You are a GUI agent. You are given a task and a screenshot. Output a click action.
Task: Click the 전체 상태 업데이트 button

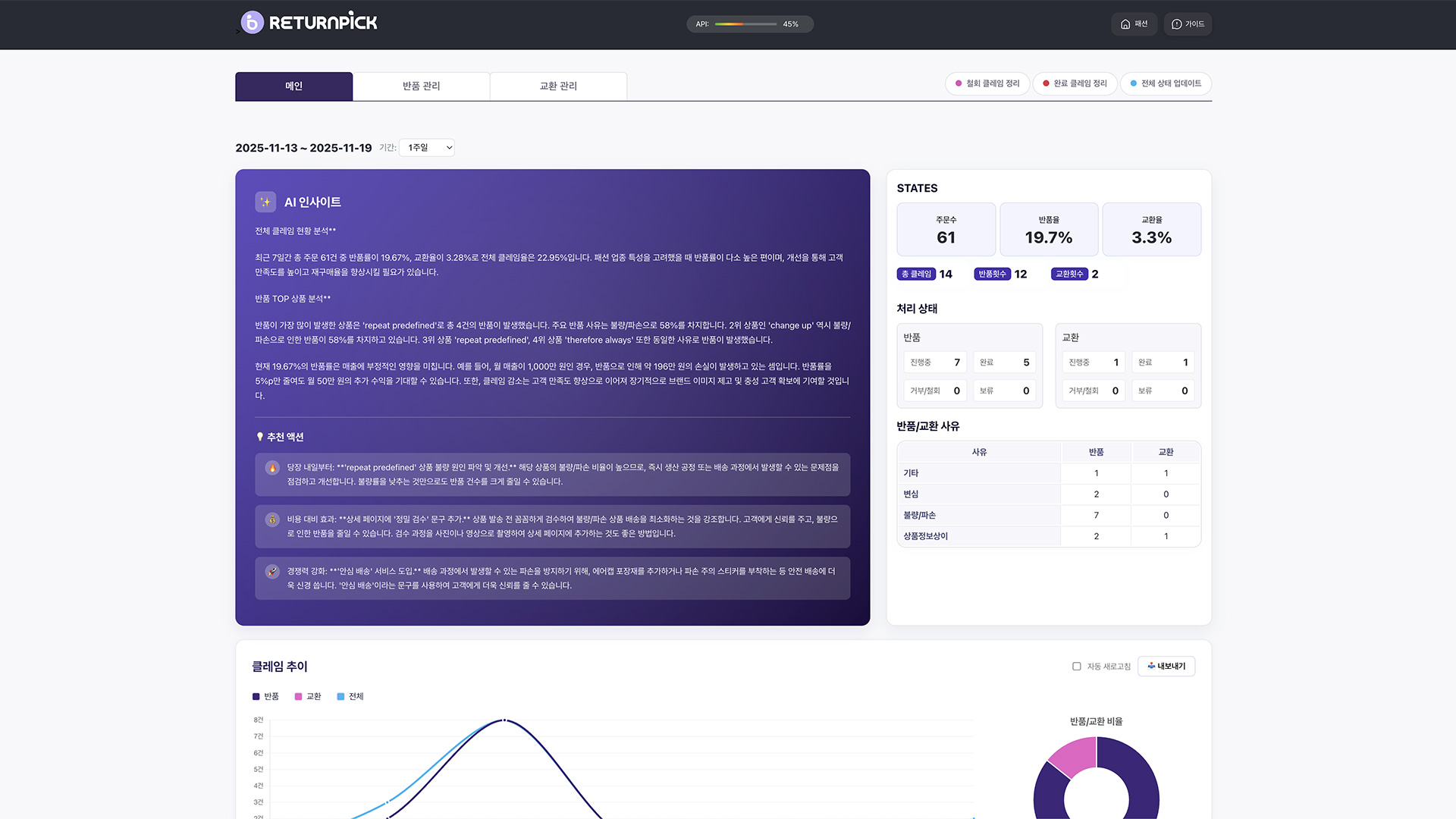pyautogui.click(x=1166, y=83)
